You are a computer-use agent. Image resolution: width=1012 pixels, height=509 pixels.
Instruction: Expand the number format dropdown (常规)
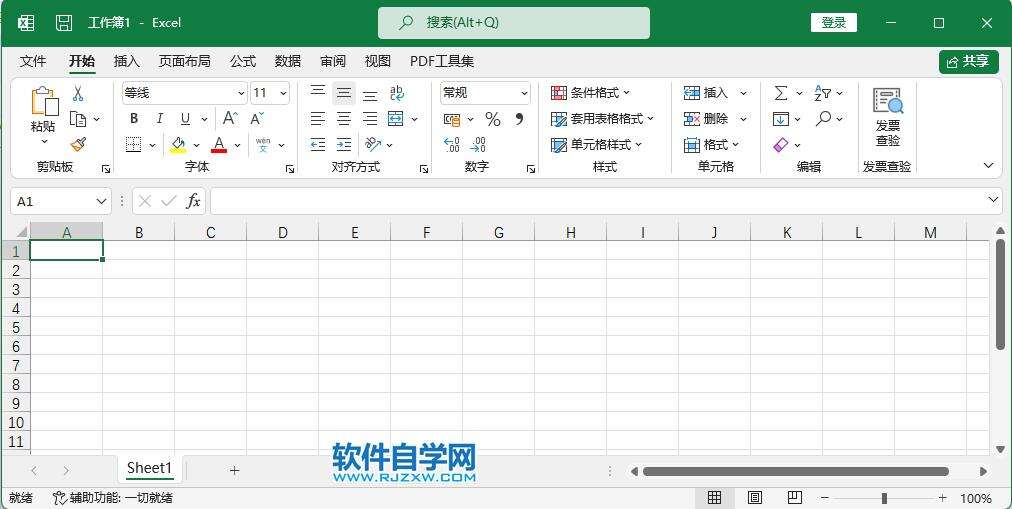(524, 93)
